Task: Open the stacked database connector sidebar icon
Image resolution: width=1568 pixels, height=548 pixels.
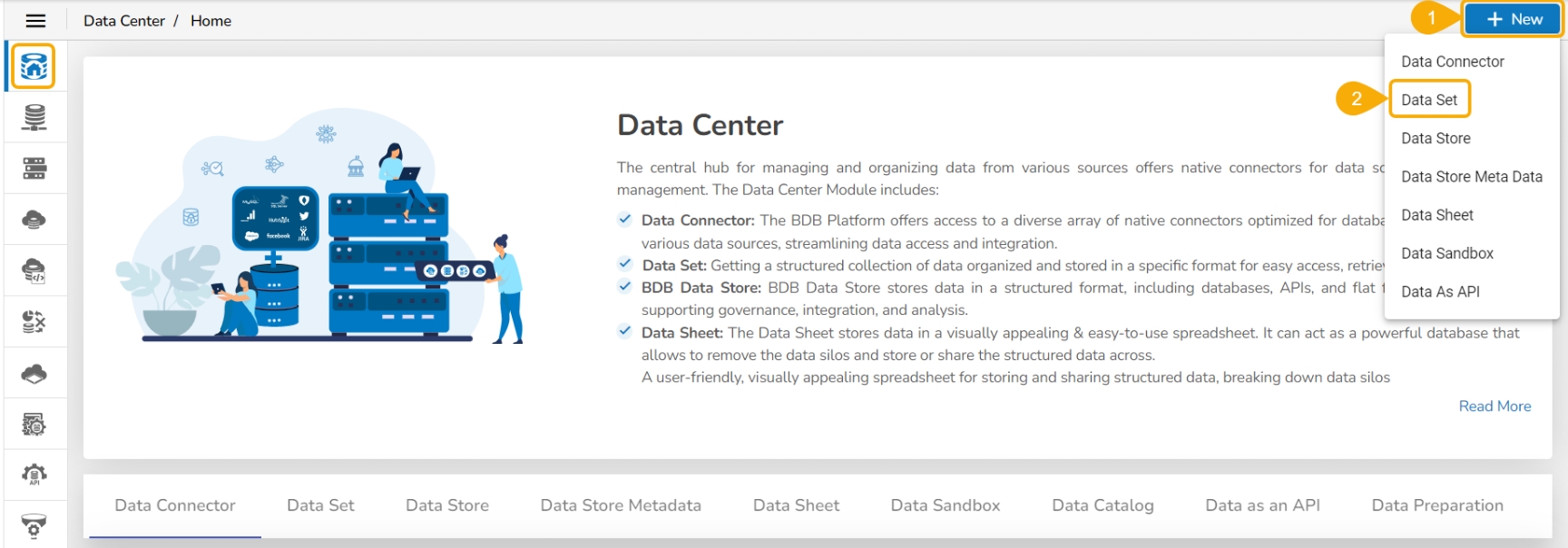Action: coord(34,117)
